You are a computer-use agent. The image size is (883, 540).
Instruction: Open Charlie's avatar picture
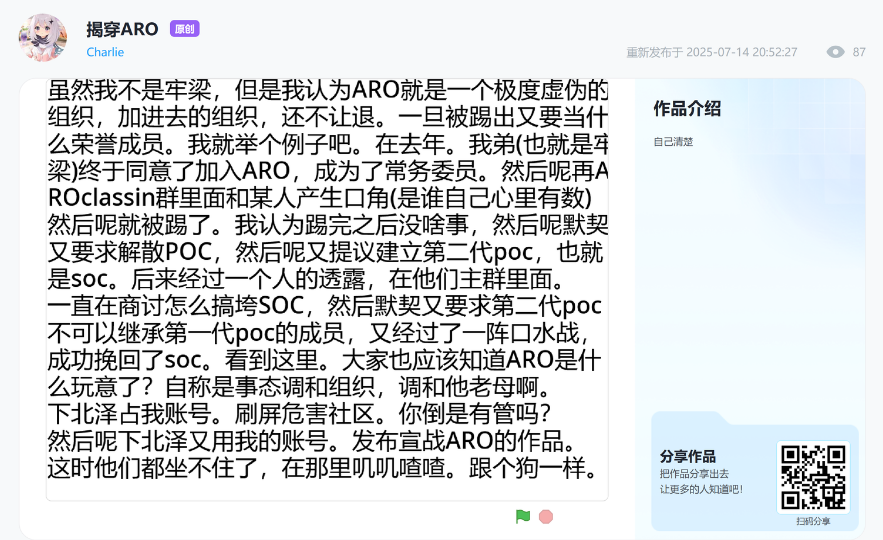(x=42, y=38)
